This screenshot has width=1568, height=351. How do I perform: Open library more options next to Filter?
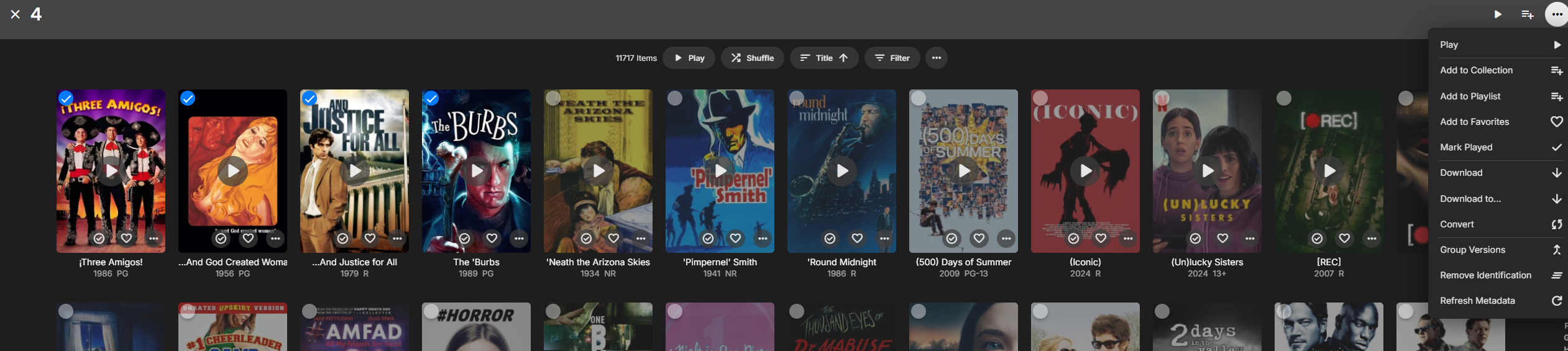[x=936, y=58]
